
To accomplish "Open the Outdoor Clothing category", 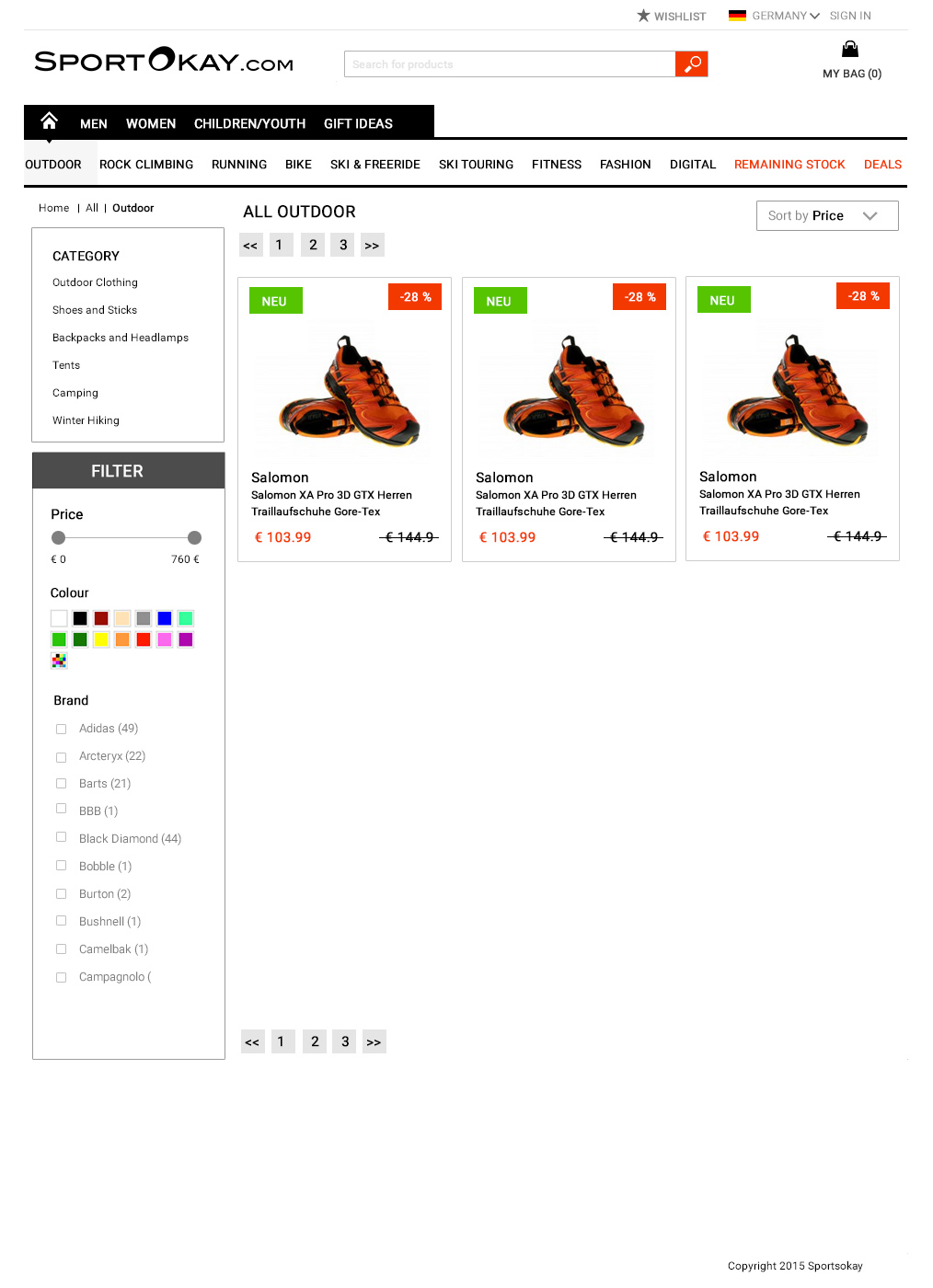I will pyautogui.click(x=95, y=282).
